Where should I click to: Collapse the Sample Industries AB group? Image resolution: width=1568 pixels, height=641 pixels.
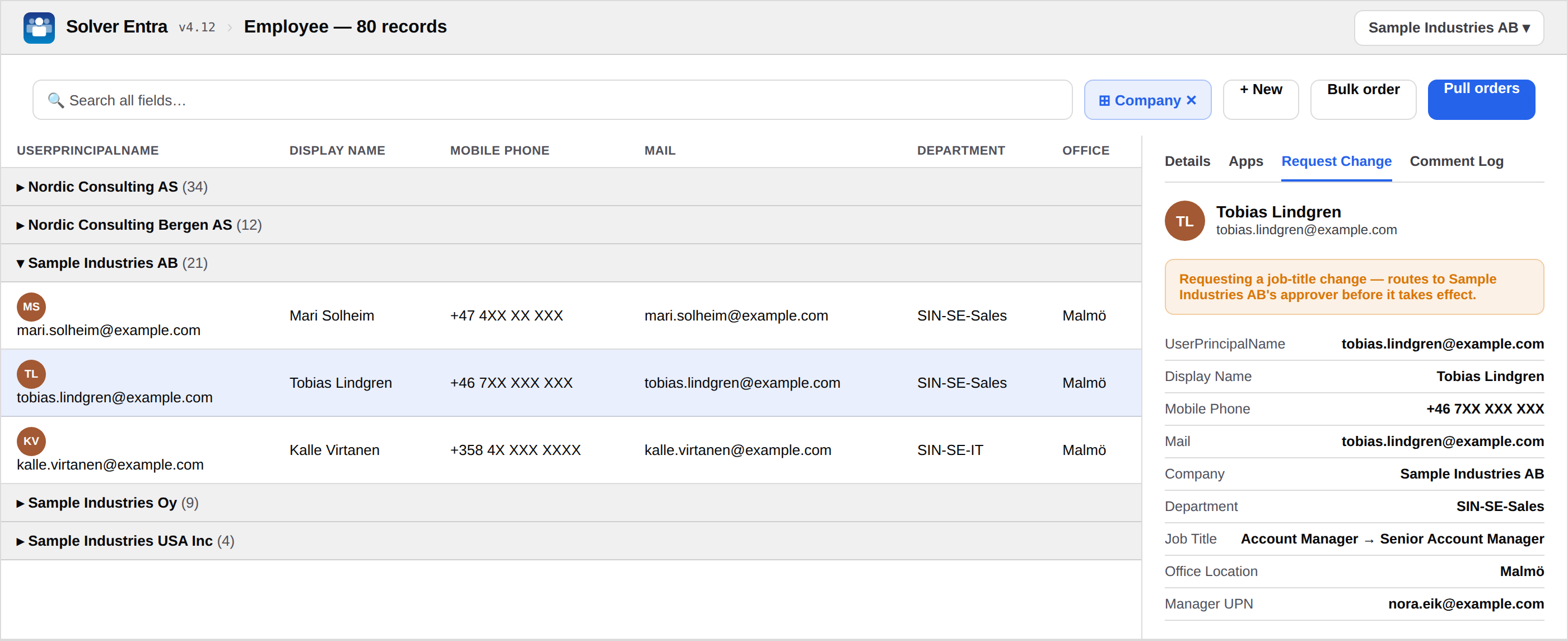pos(20,263)
